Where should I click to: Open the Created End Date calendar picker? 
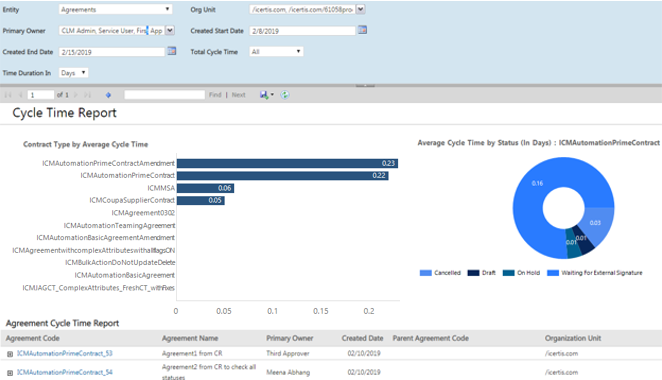171,51
